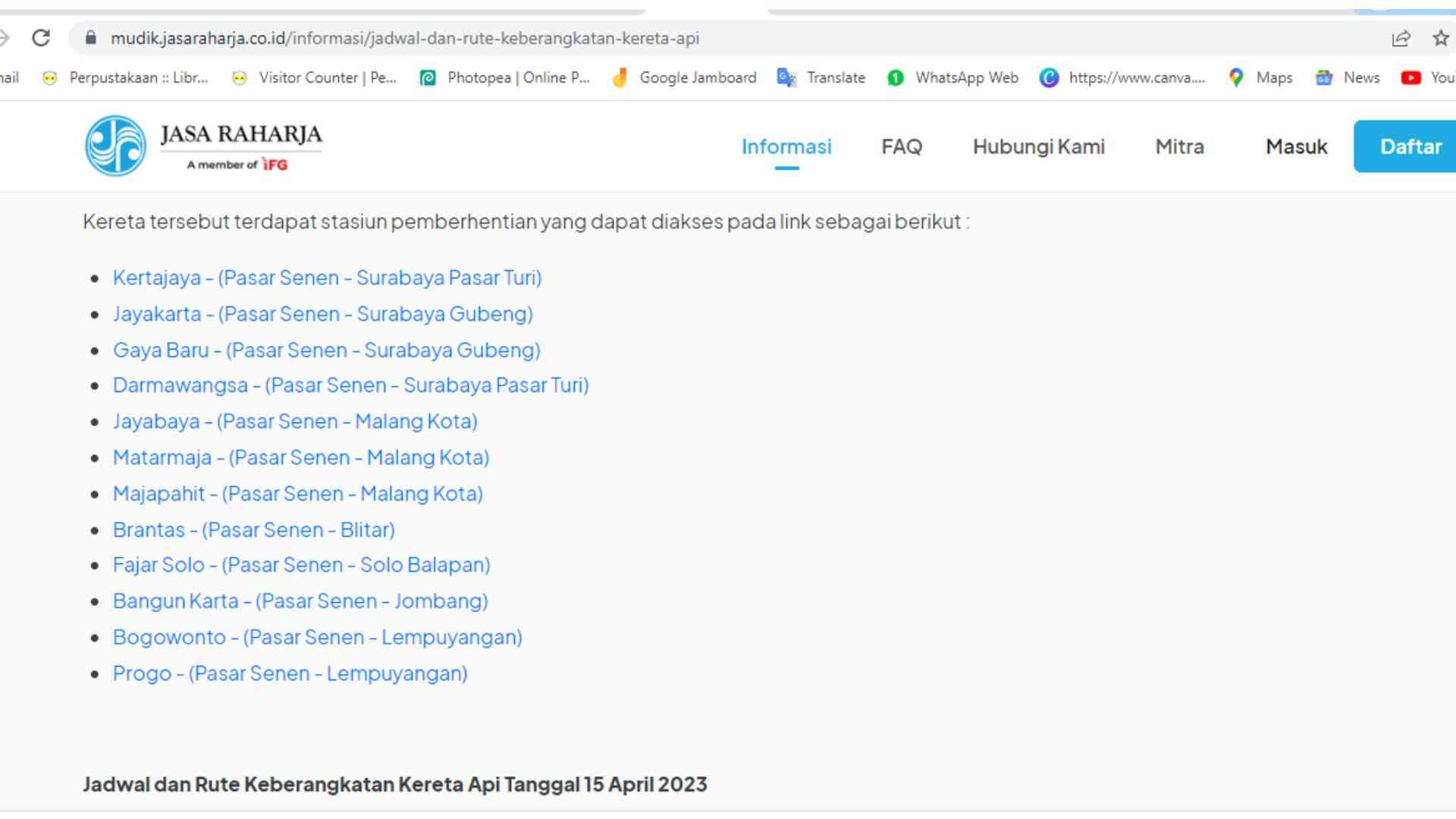Open the Translate bookmark
1456x819 pixels.
pos(821,77)
